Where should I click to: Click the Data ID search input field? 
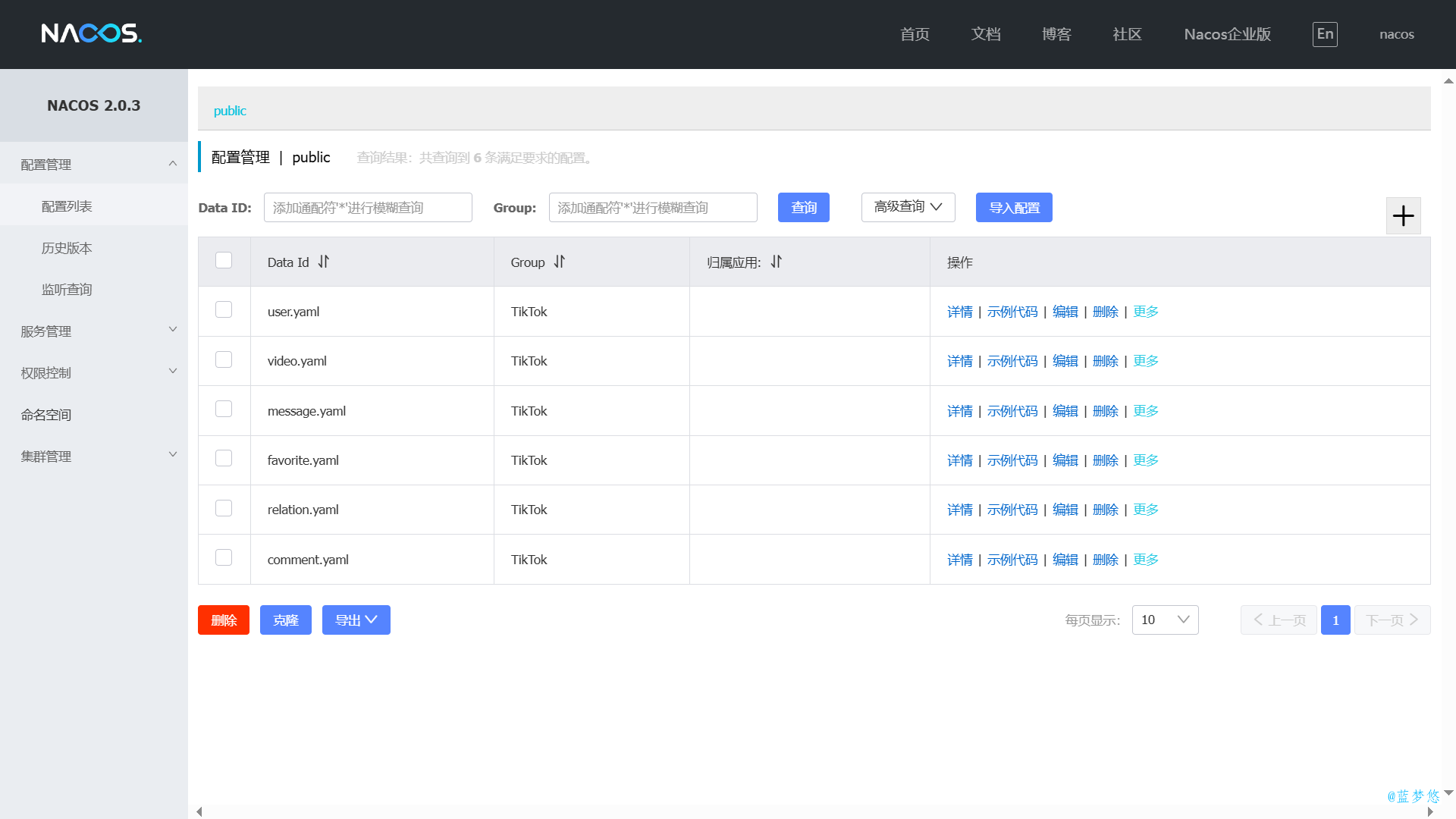coord(368,207)
